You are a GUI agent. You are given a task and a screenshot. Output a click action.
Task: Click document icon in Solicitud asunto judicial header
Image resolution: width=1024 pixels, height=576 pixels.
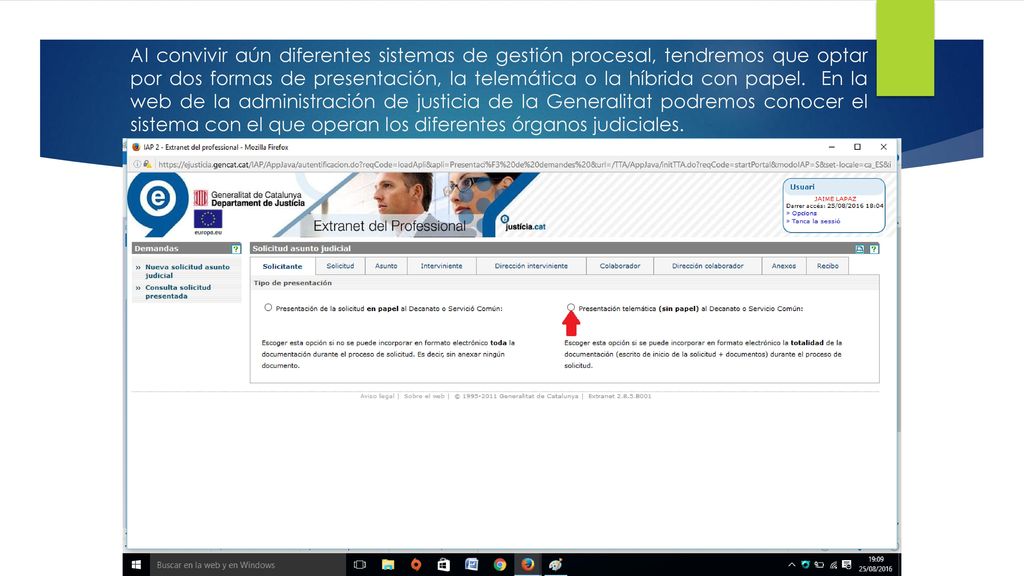tap(859, 249)
